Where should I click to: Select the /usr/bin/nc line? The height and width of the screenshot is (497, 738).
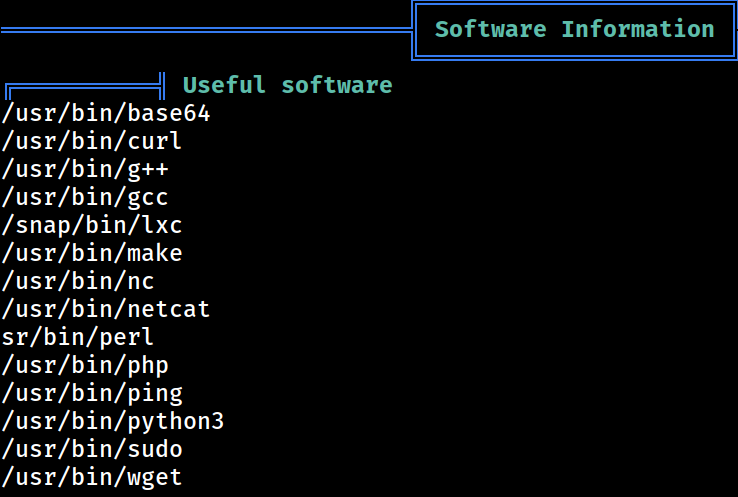pos(78,281)
